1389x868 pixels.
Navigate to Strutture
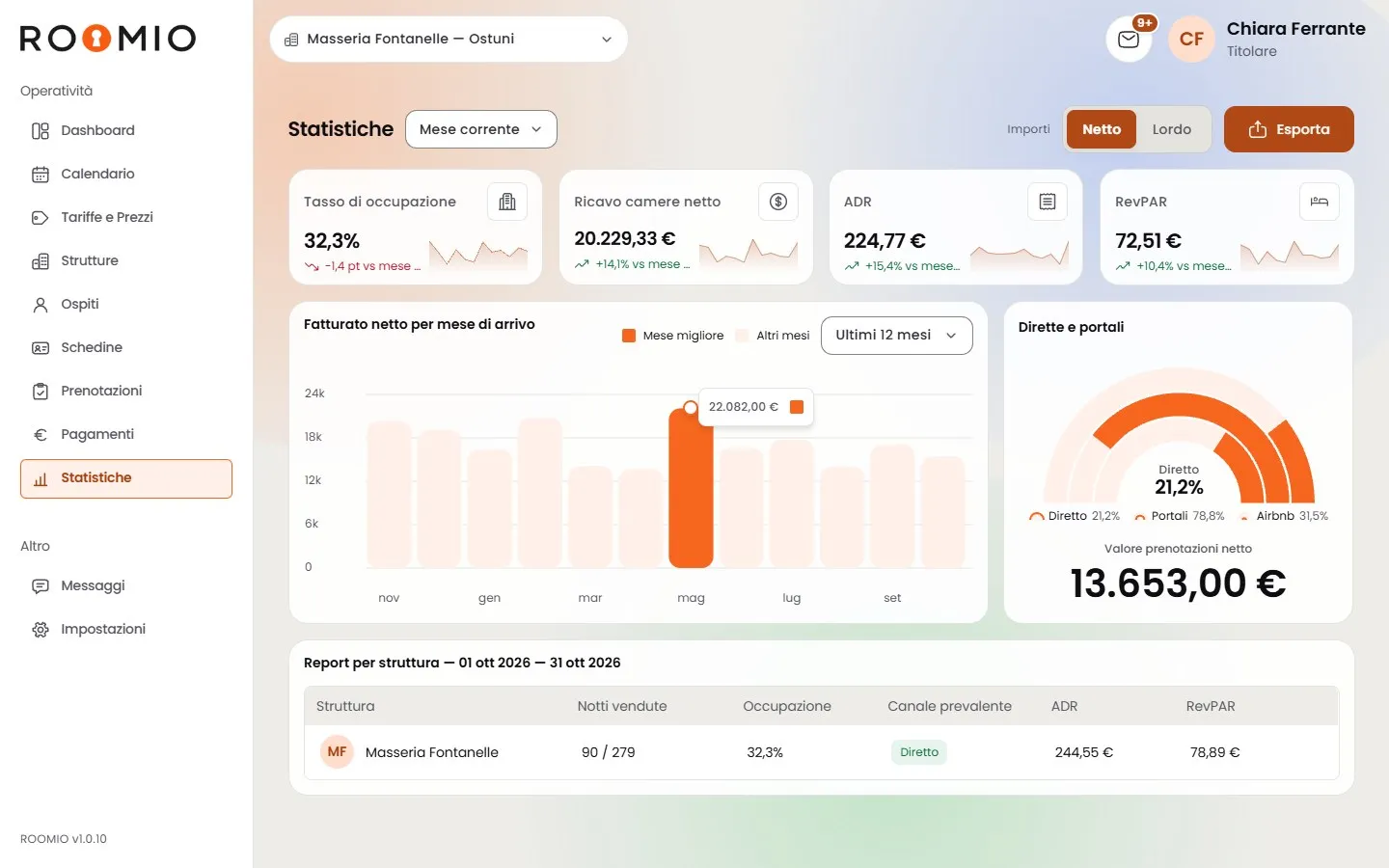pos(126,261)
